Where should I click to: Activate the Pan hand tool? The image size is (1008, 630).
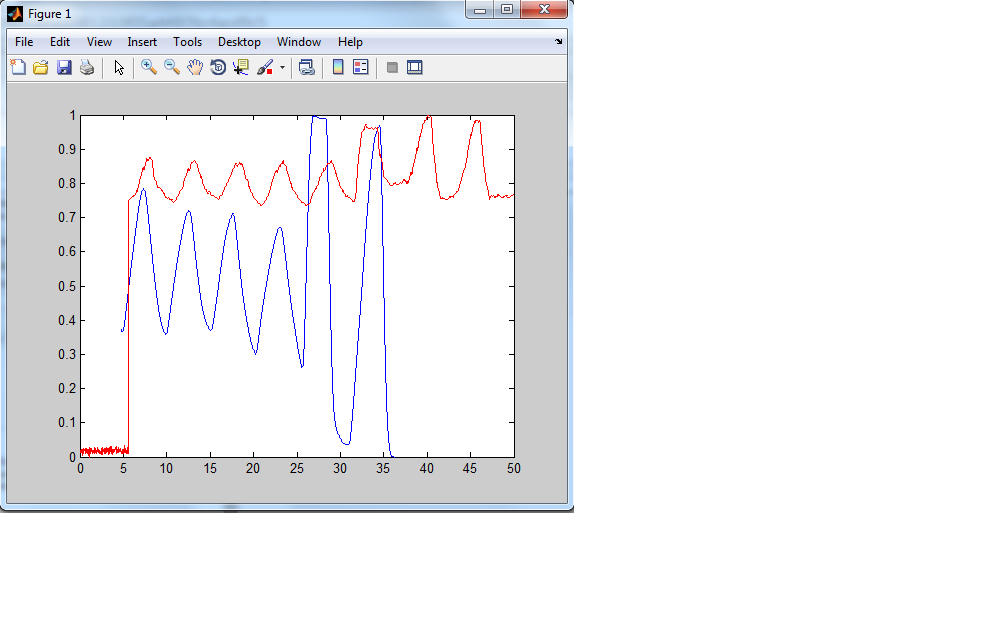[195, 68]
